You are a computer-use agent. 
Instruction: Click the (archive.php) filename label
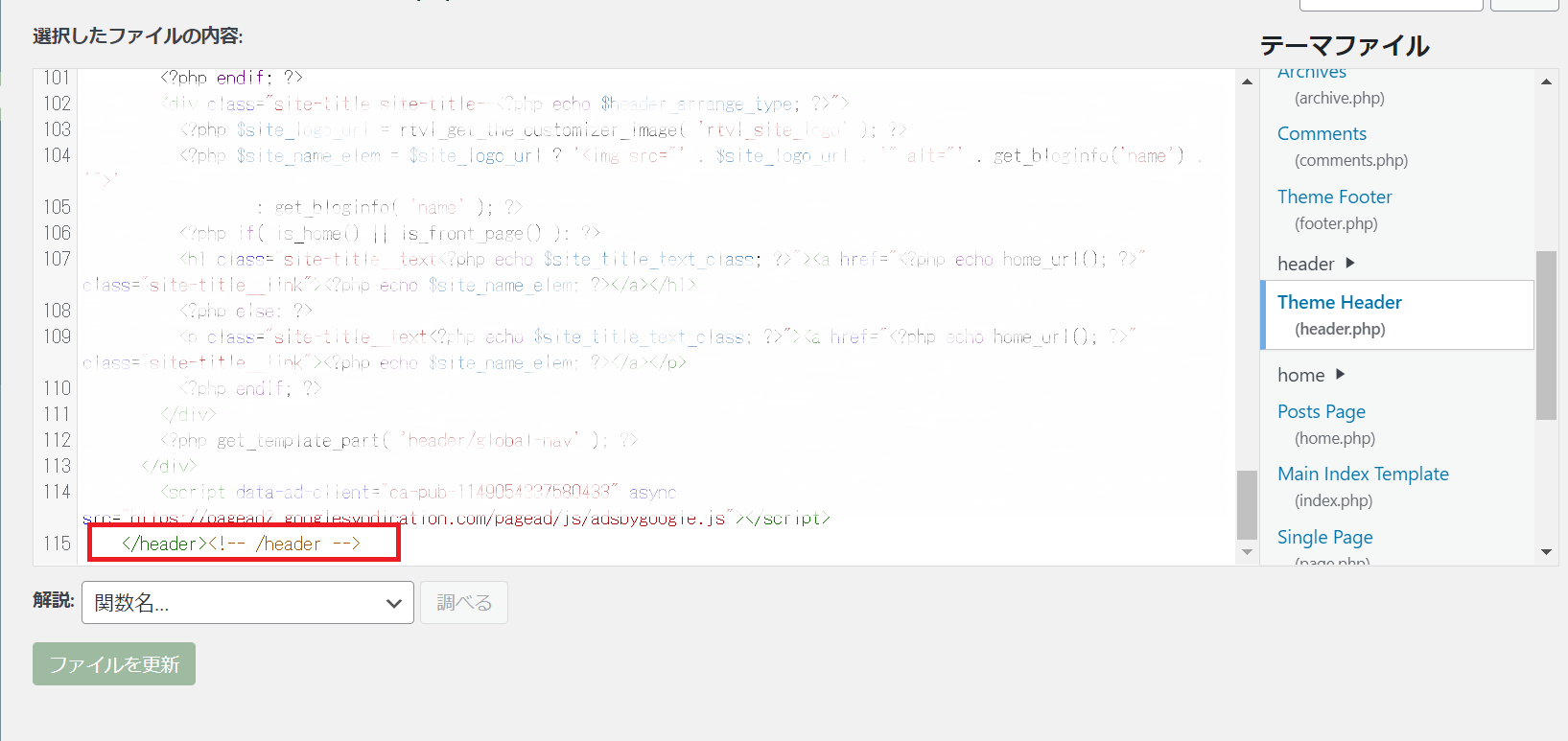tap(1340, 98)
